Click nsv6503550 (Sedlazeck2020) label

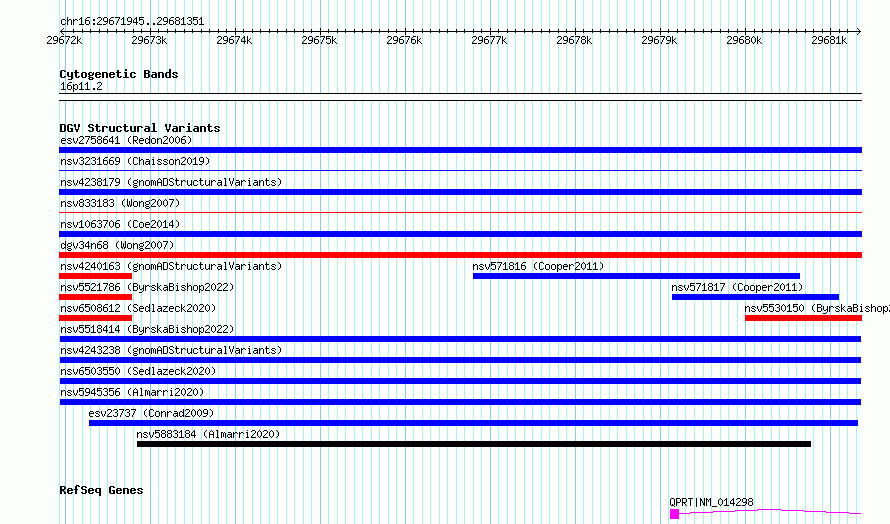point(138,371)
